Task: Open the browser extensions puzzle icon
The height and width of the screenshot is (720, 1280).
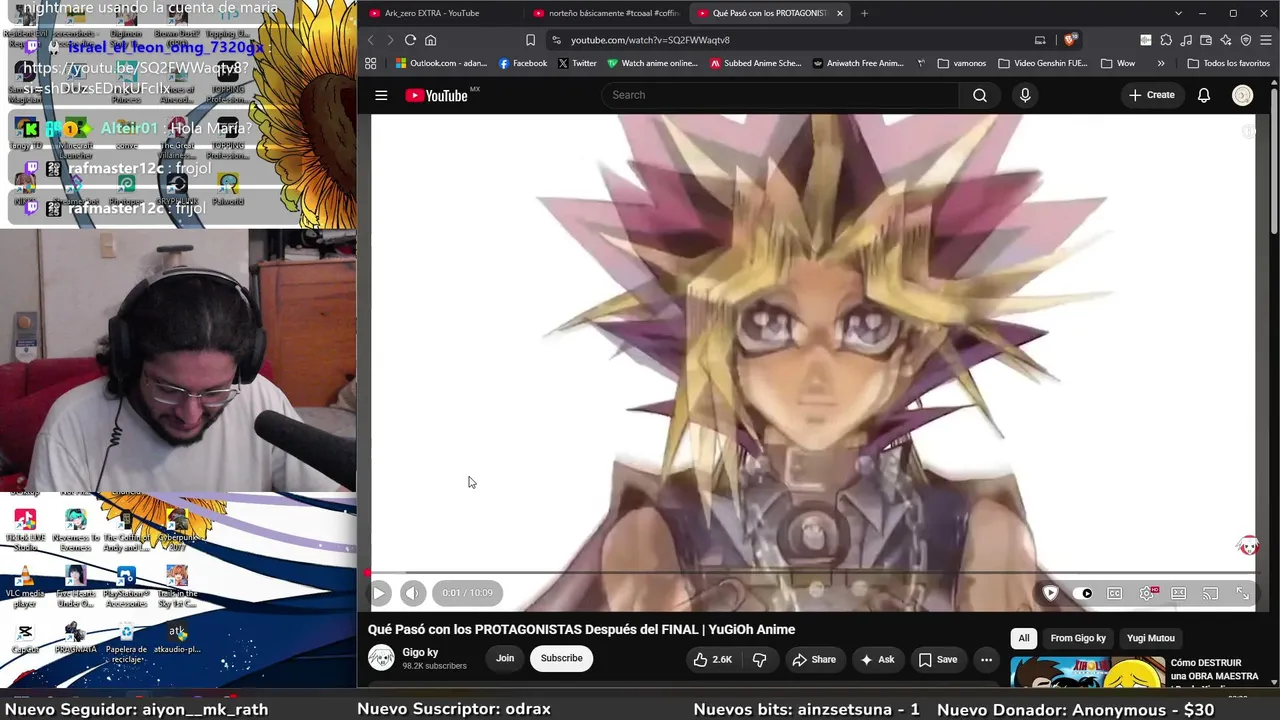Action: (x=1166, y=40)
